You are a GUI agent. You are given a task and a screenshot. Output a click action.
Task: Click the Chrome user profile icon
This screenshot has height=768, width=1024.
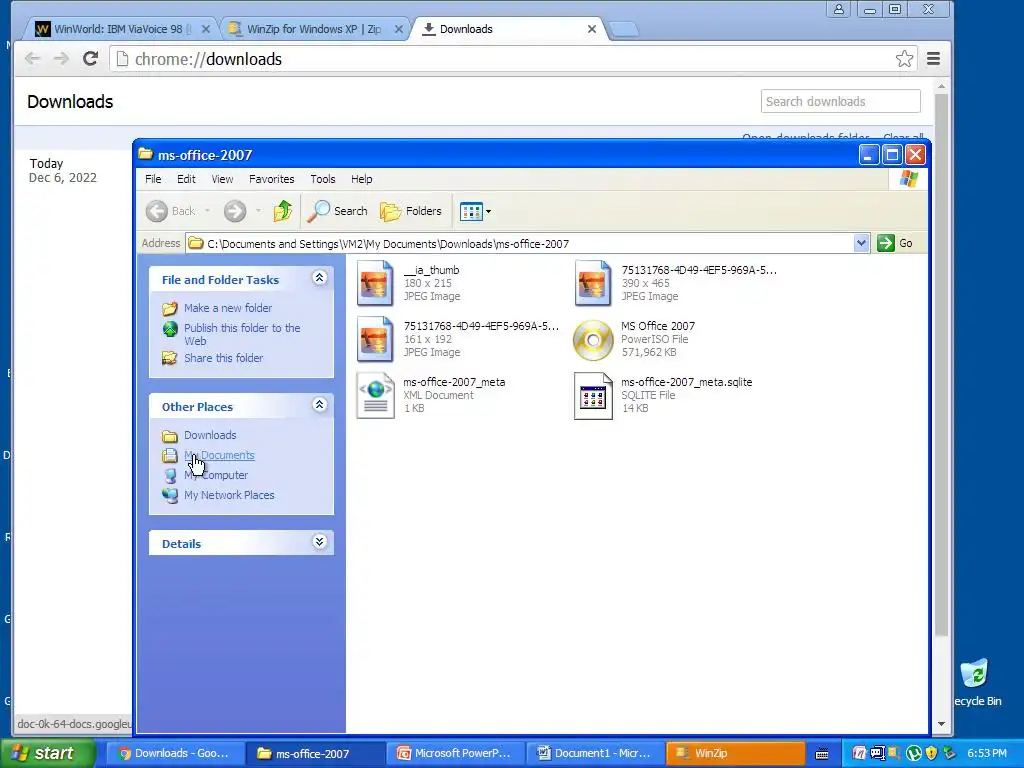[839, 9]
